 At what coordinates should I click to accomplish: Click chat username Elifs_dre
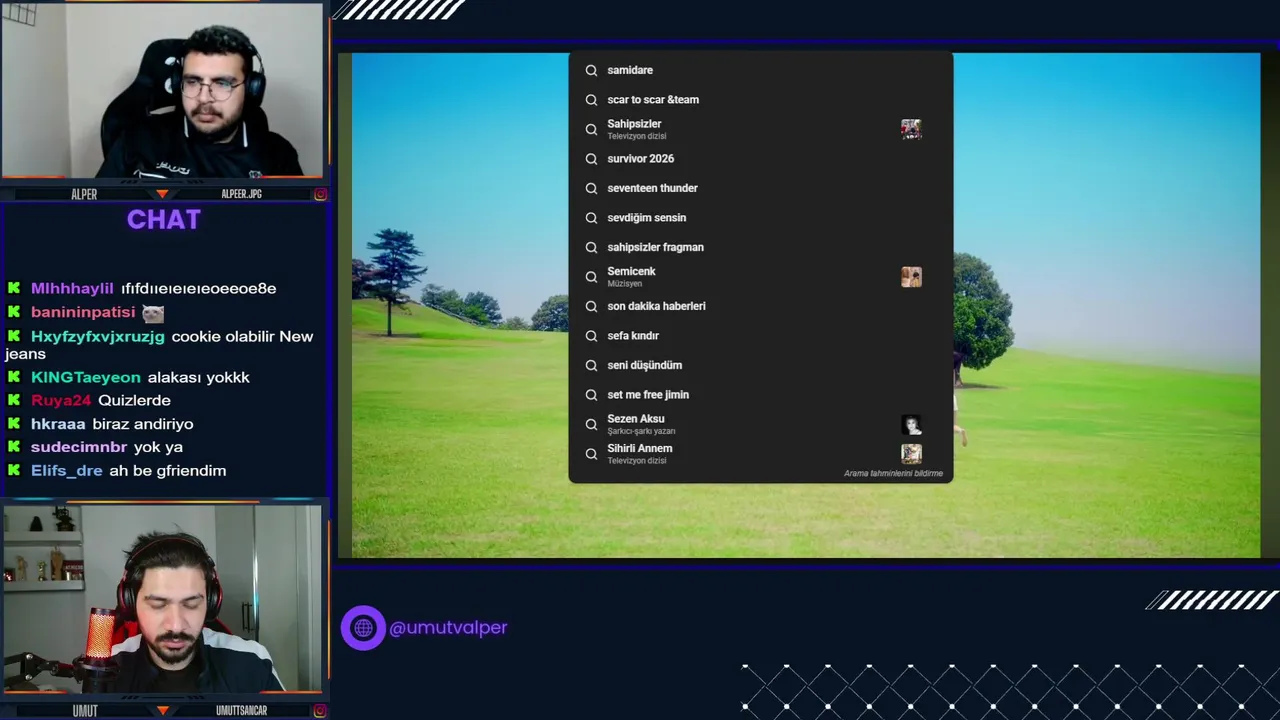point(67,470)
